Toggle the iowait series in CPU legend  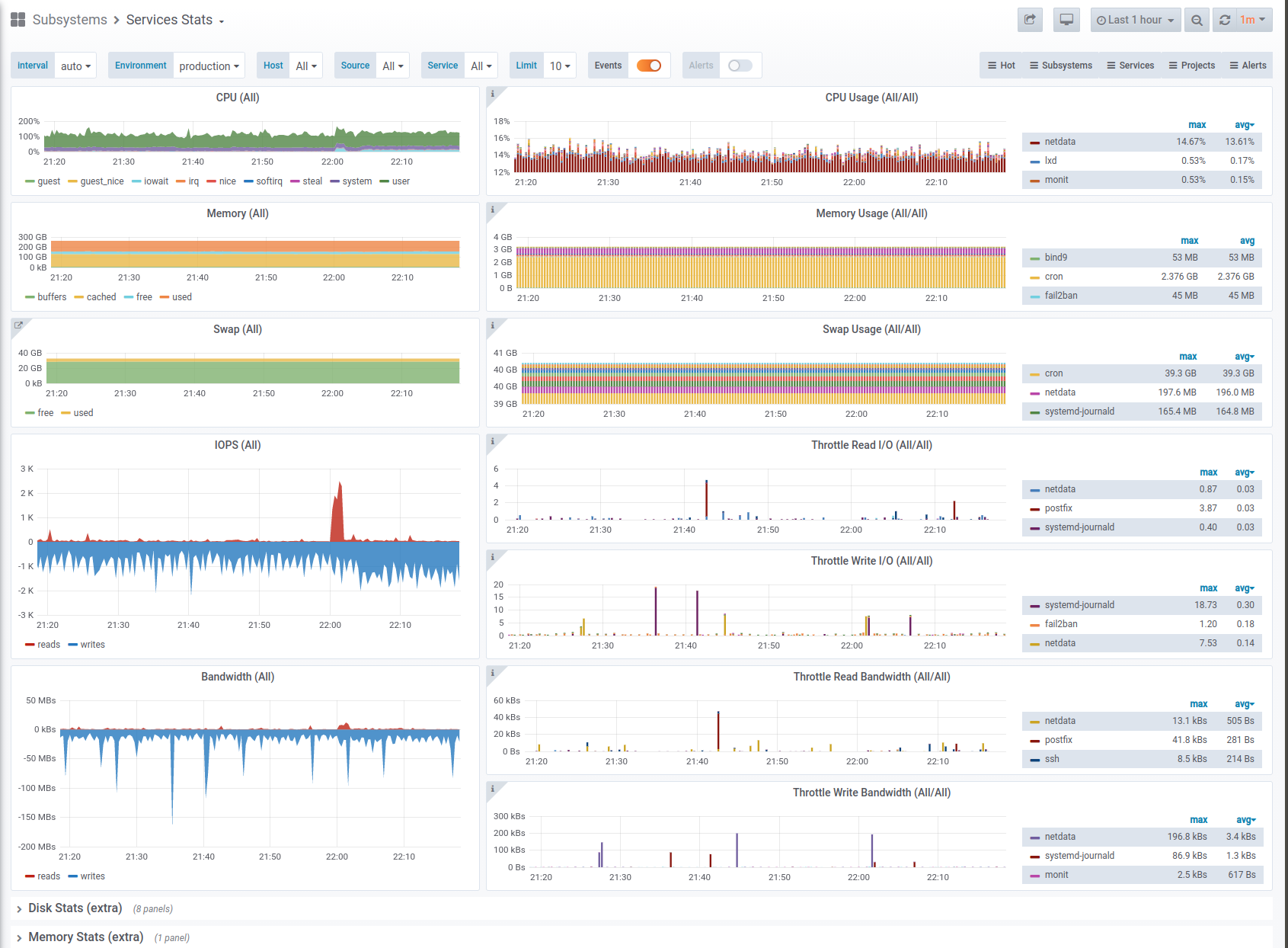150,181
